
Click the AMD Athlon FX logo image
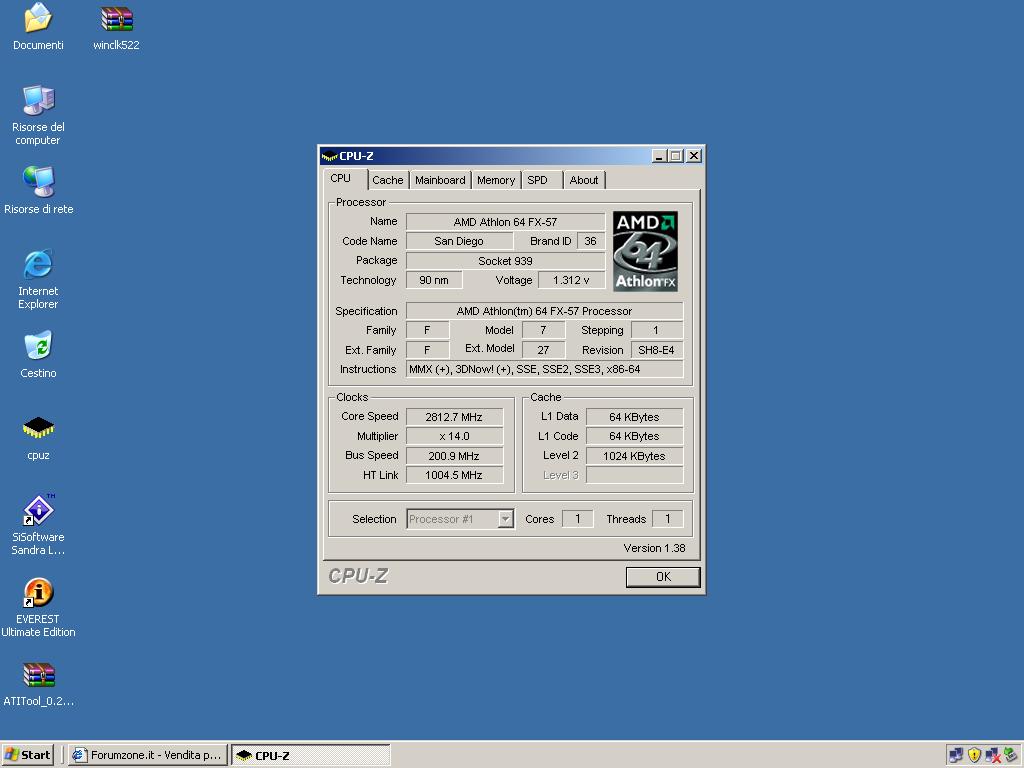click(x=645, y=251)
